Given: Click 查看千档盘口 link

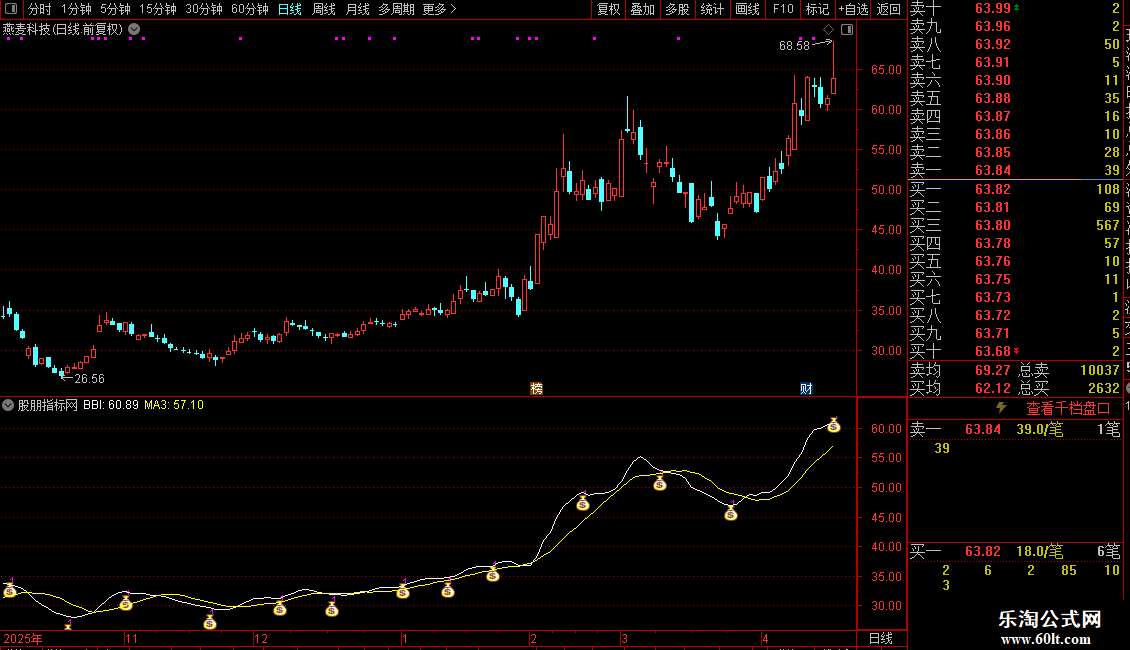Looking at the screenshot, I should pos(1068,409).
